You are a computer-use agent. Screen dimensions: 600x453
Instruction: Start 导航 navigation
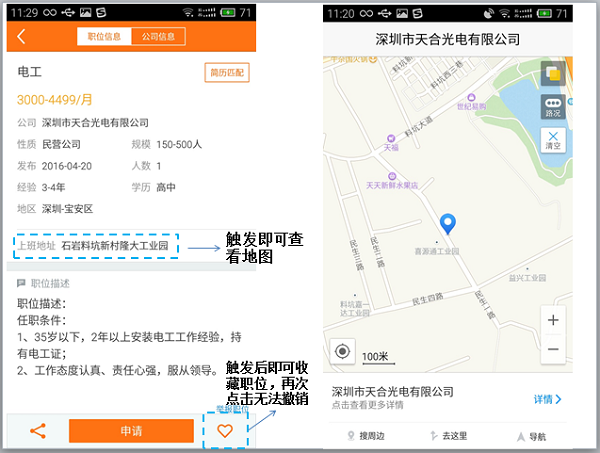[x=532, y=437]
